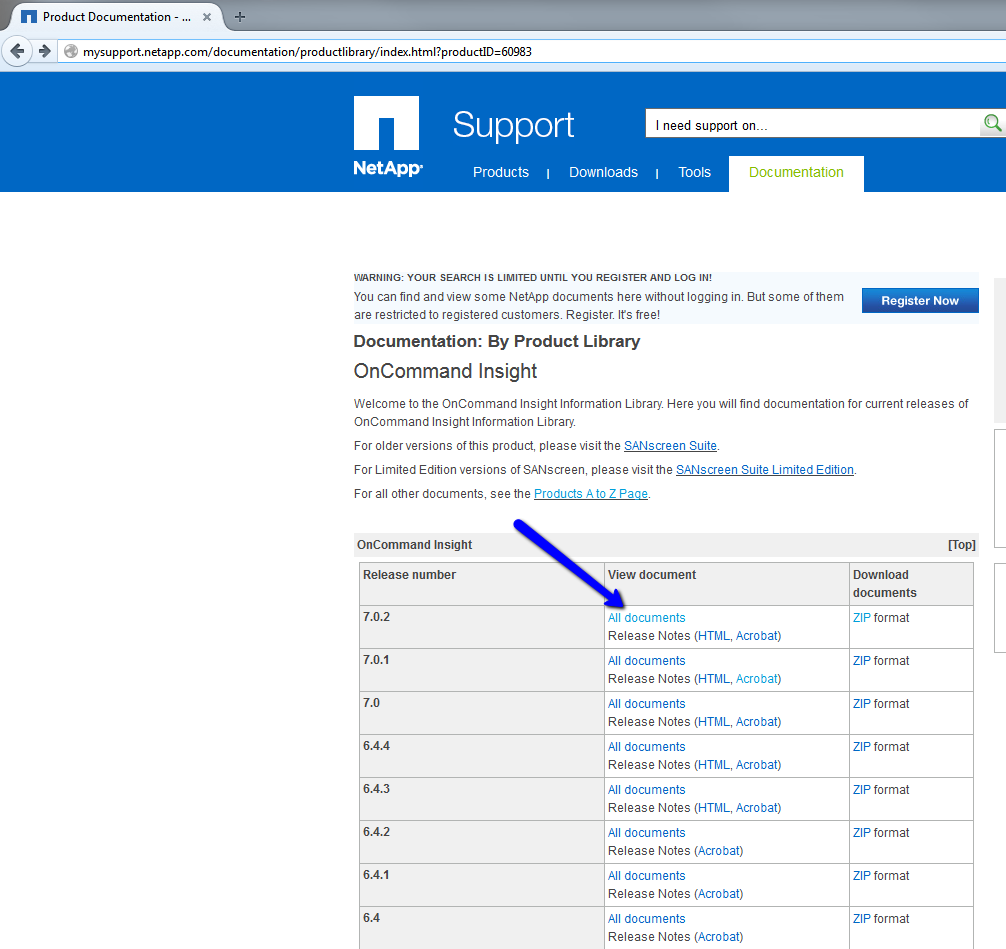Open Acrobat release notes for 6.4.1
This screenshot has width=1006, height=949.
coord(719,893)
